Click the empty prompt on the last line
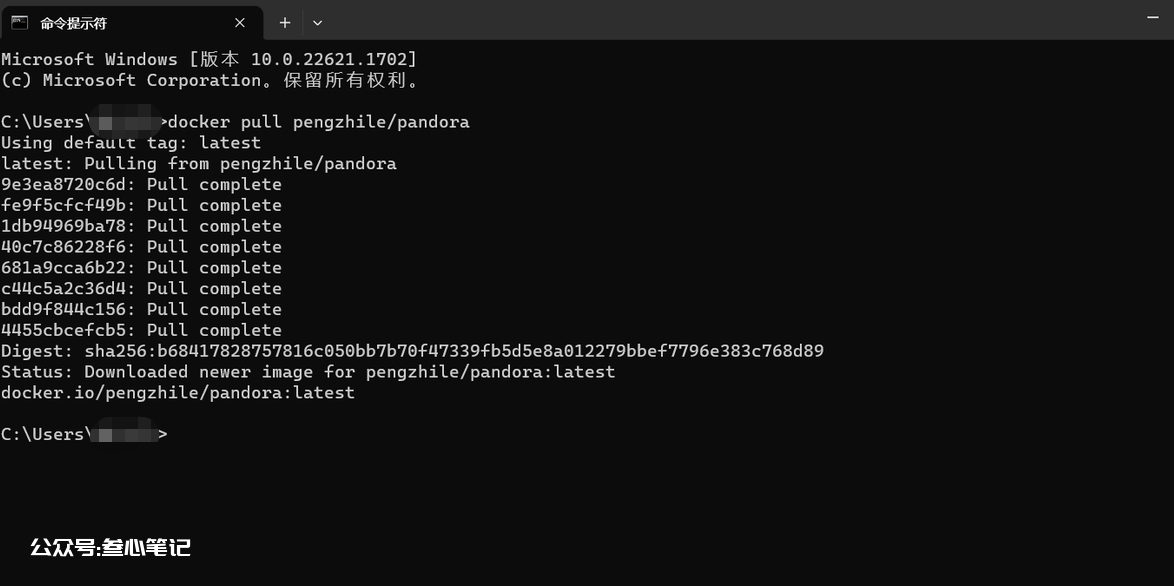This screenshot has width=1174, height=586. 85,434
